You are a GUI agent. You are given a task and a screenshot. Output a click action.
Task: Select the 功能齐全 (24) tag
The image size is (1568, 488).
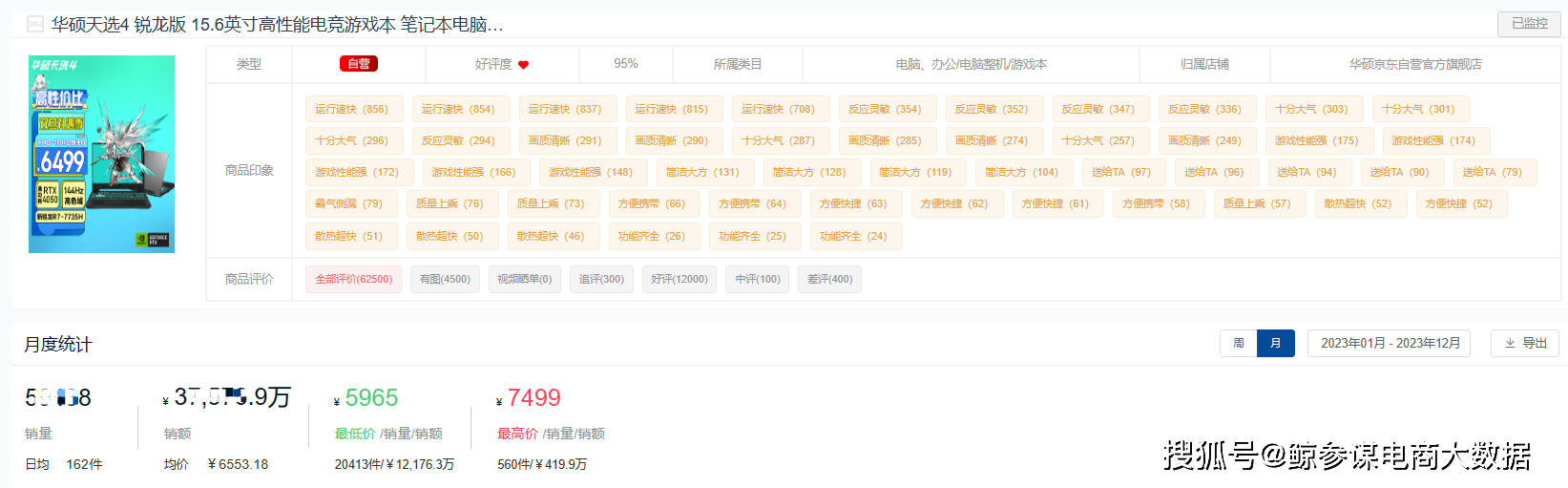pyautogui.click(x=854, y=236)
